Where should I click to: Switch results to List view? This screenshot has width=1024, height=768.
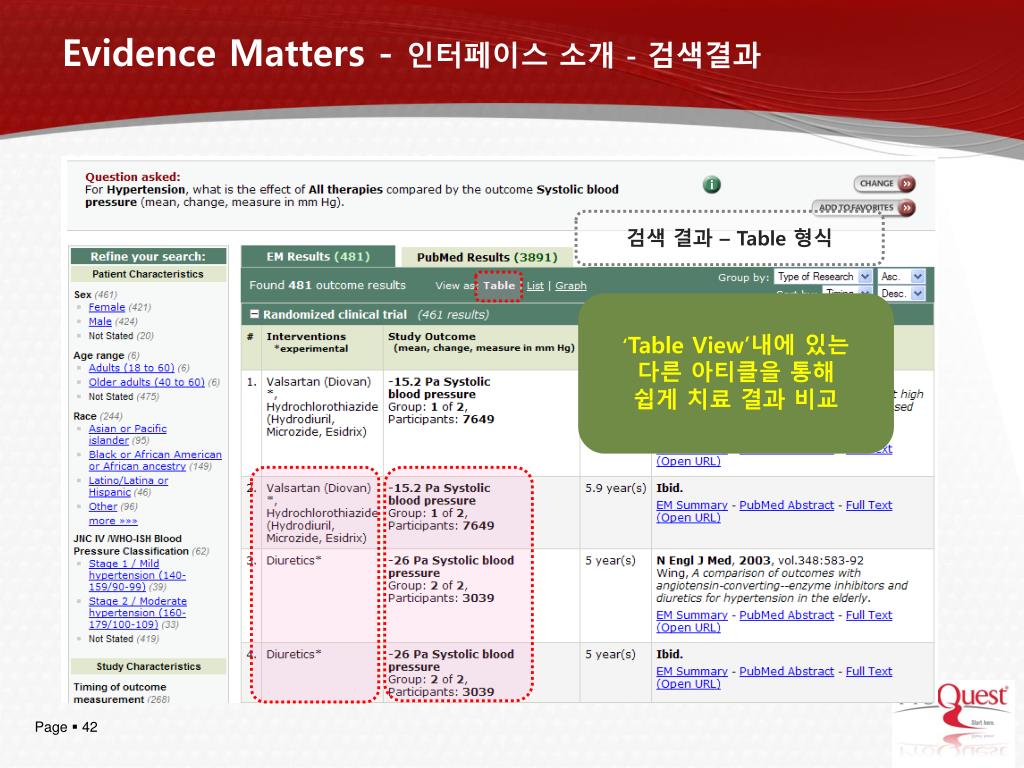[x=535, y=286]
